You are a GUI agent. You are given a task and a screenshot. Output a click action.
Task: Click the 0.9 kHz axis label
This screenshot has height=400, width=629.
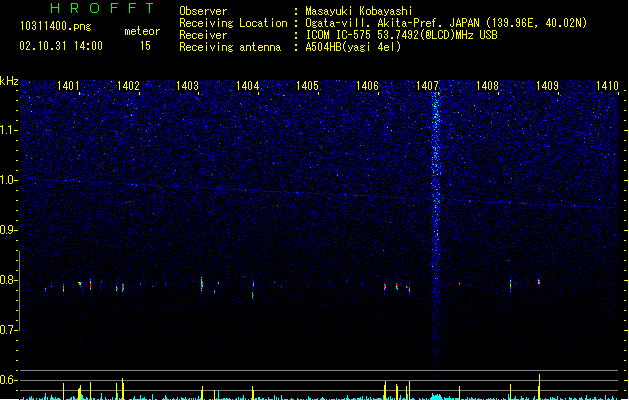8,230
